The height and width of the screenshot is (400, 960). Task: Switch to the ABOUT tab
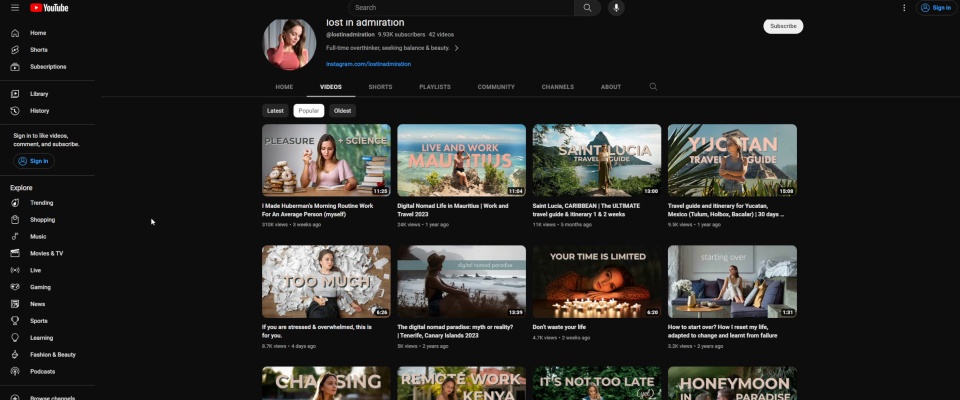pos(610,87)
